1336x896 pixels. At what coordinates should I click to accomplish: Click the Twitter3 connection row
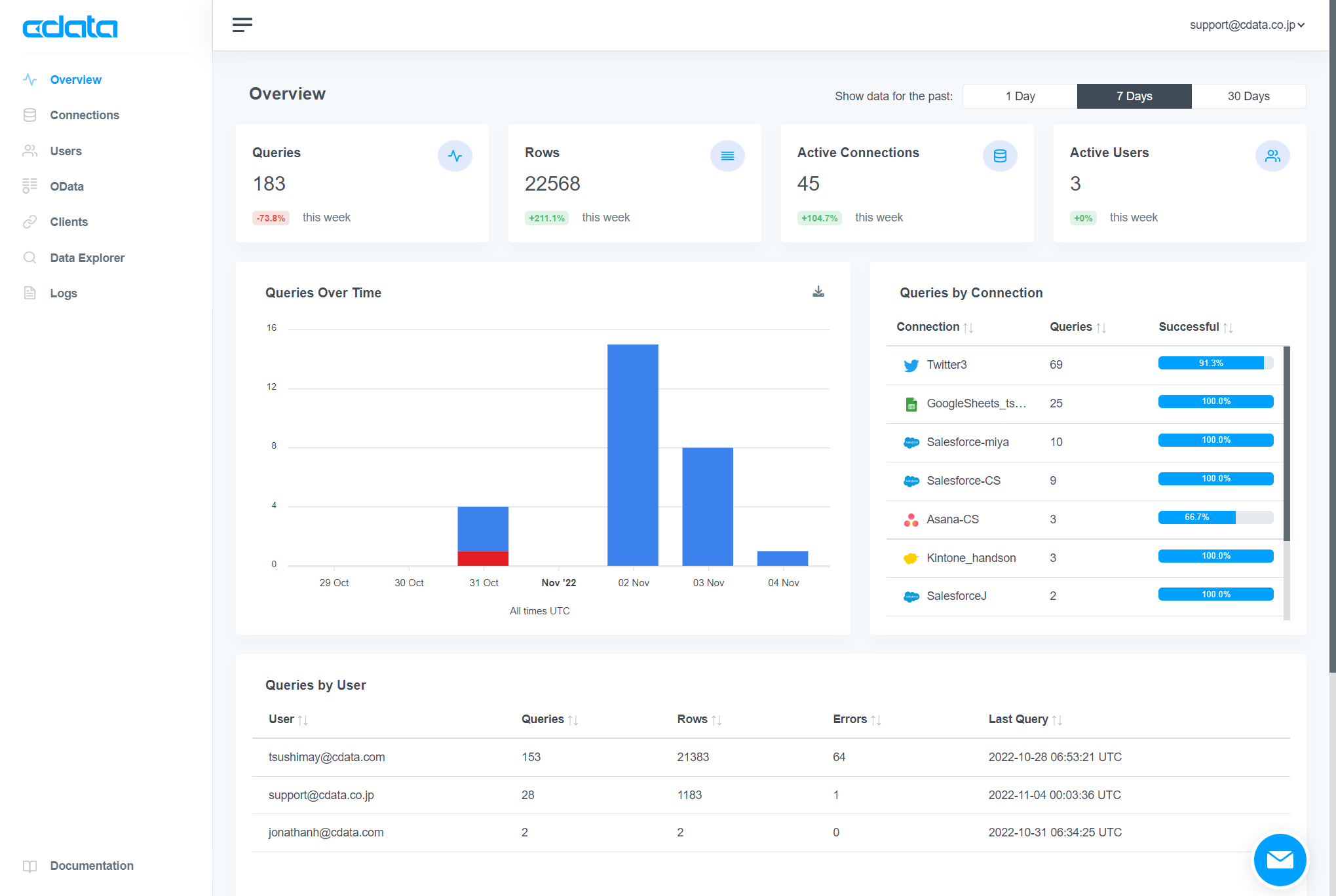tap(947, 365)
